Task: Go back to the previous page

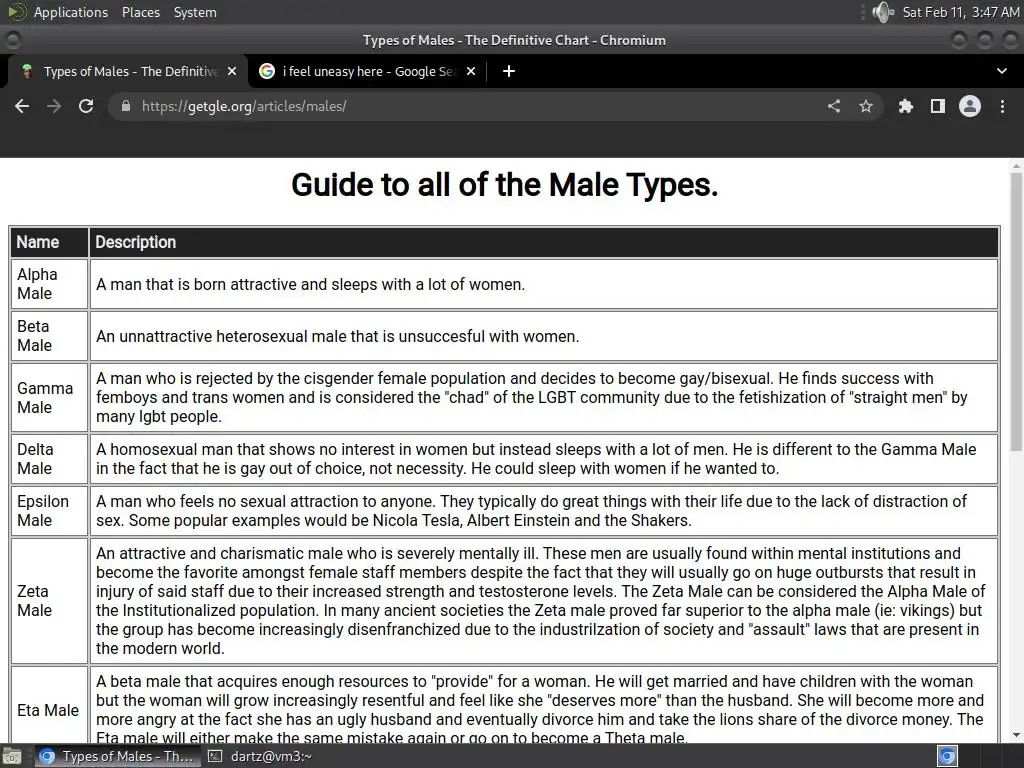Action: tap(22, 106)
